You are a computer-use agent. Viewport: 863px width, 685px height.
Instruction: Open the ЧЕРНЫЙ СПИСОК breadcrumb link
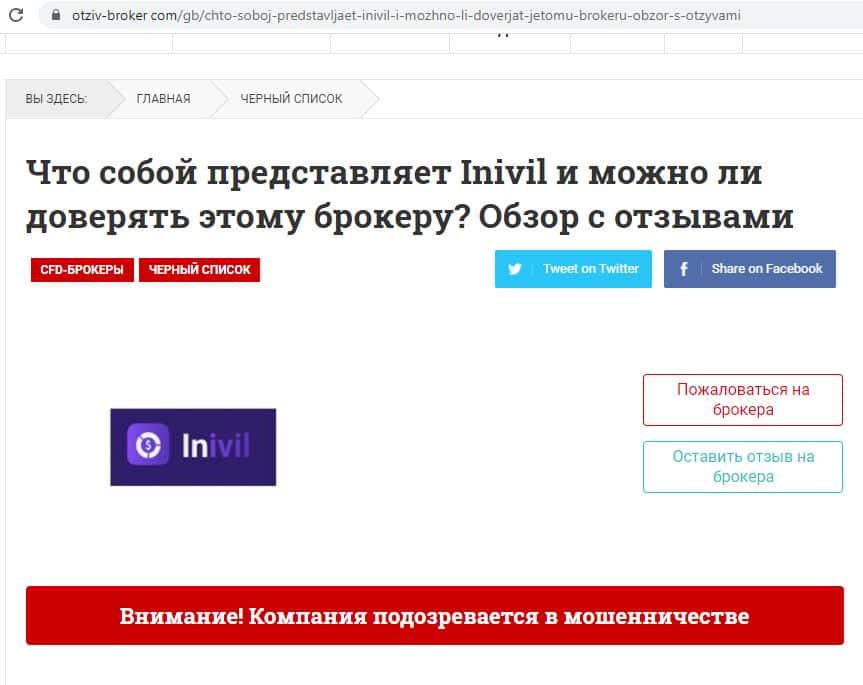[x=291, y=99]
